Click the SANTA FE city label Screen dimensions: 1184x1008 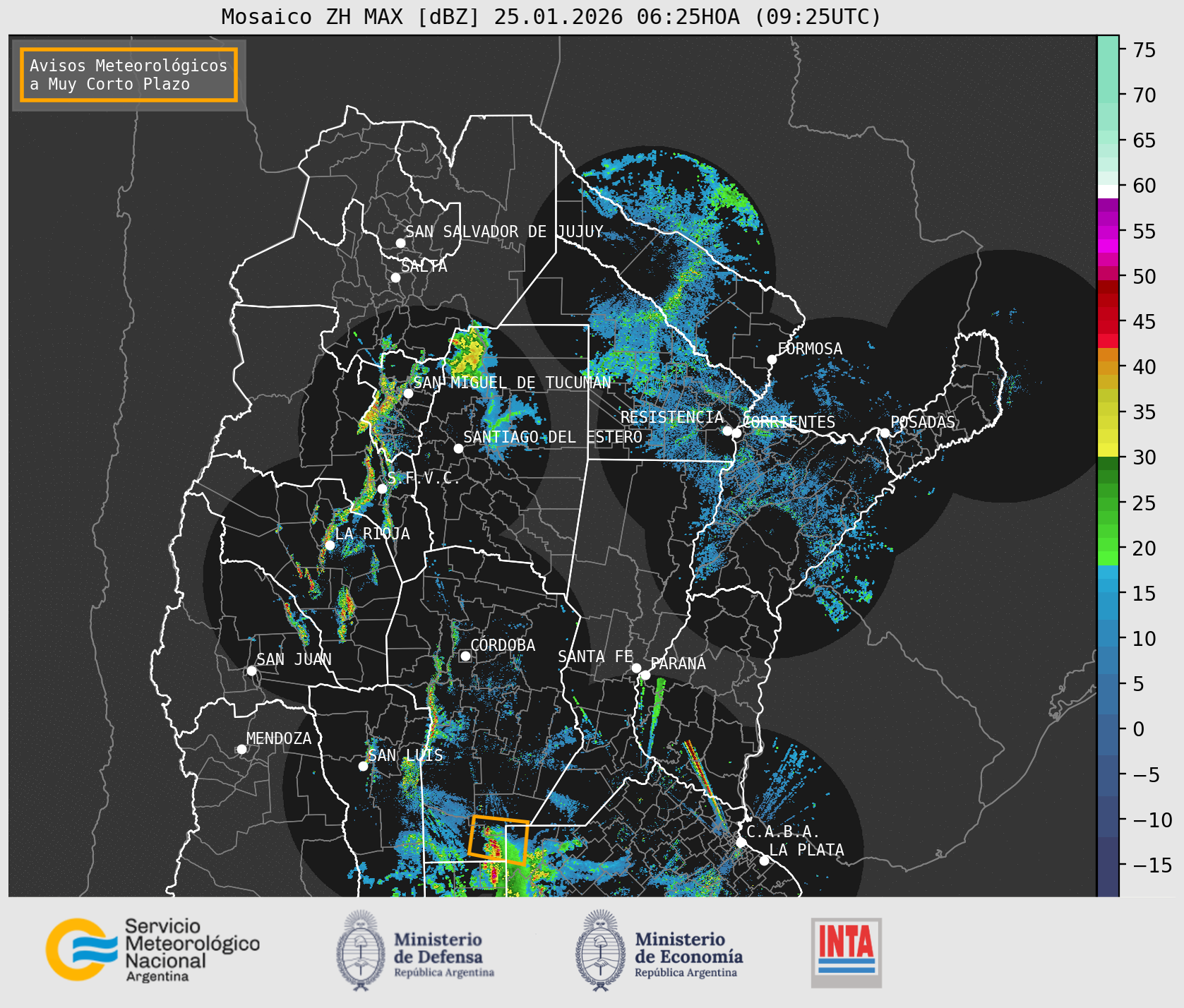[595, 656]
